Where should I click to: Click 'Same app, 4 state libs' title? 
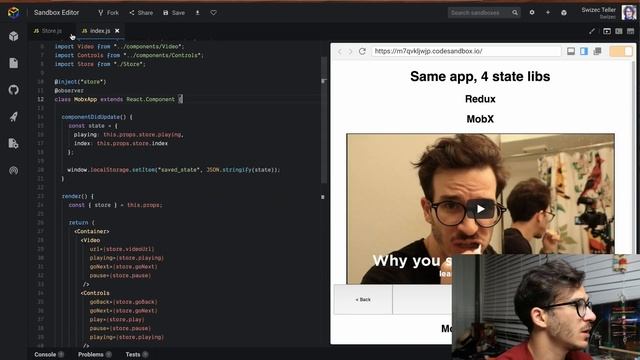(x=480, y=76)
